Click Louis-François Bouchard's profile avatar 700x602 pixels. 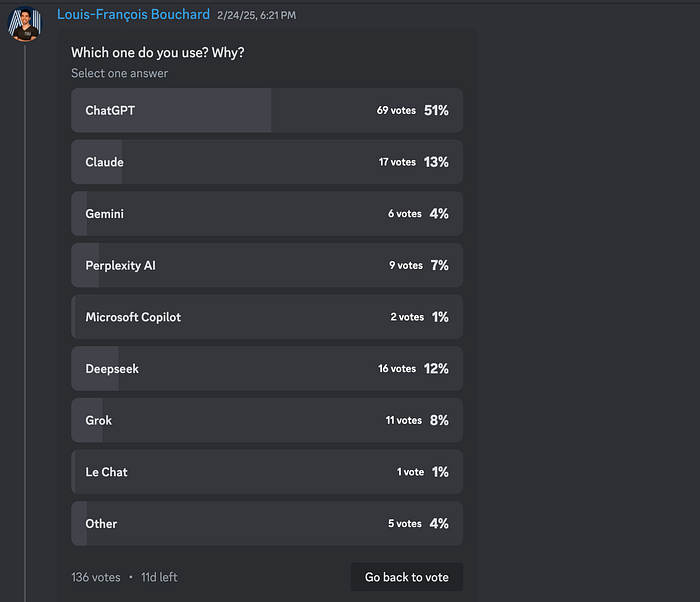tap(27, 24)
